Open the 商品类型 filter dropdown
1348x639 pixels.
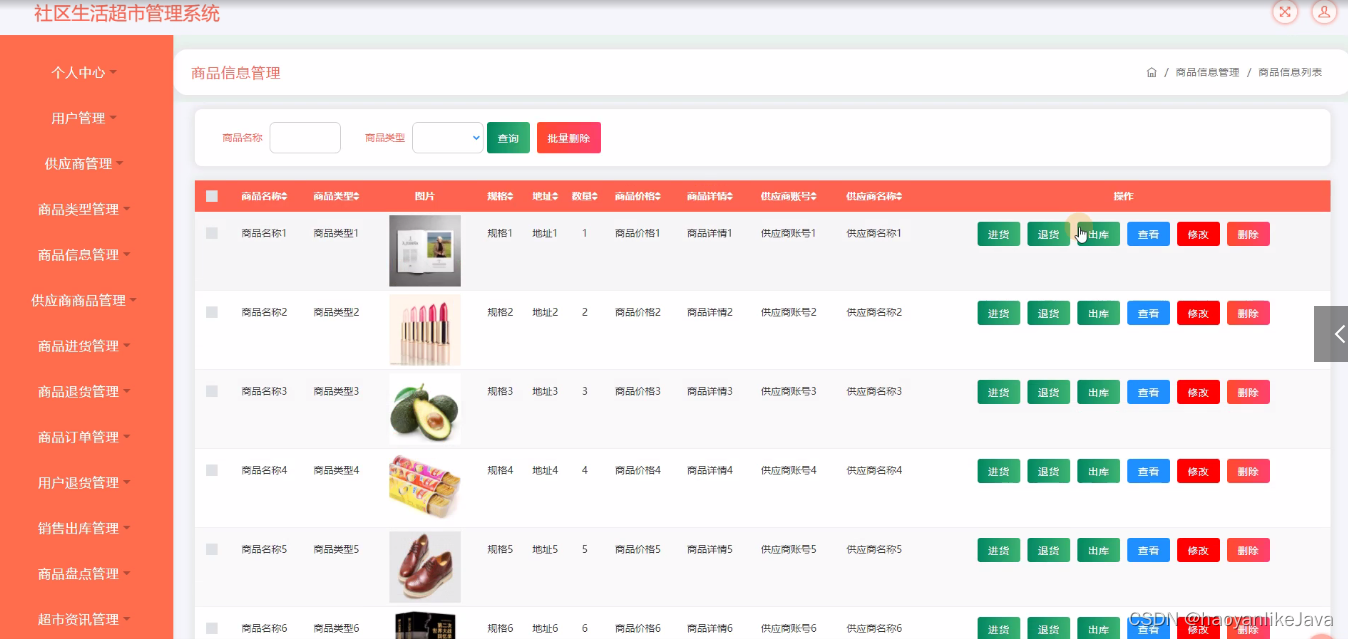point(447,138)
